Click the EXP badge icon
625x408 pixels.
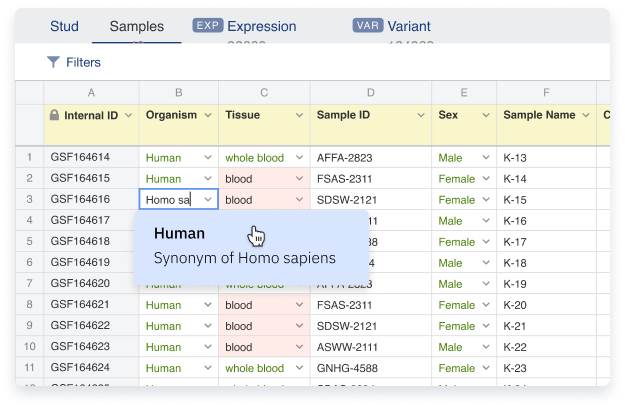207,25
